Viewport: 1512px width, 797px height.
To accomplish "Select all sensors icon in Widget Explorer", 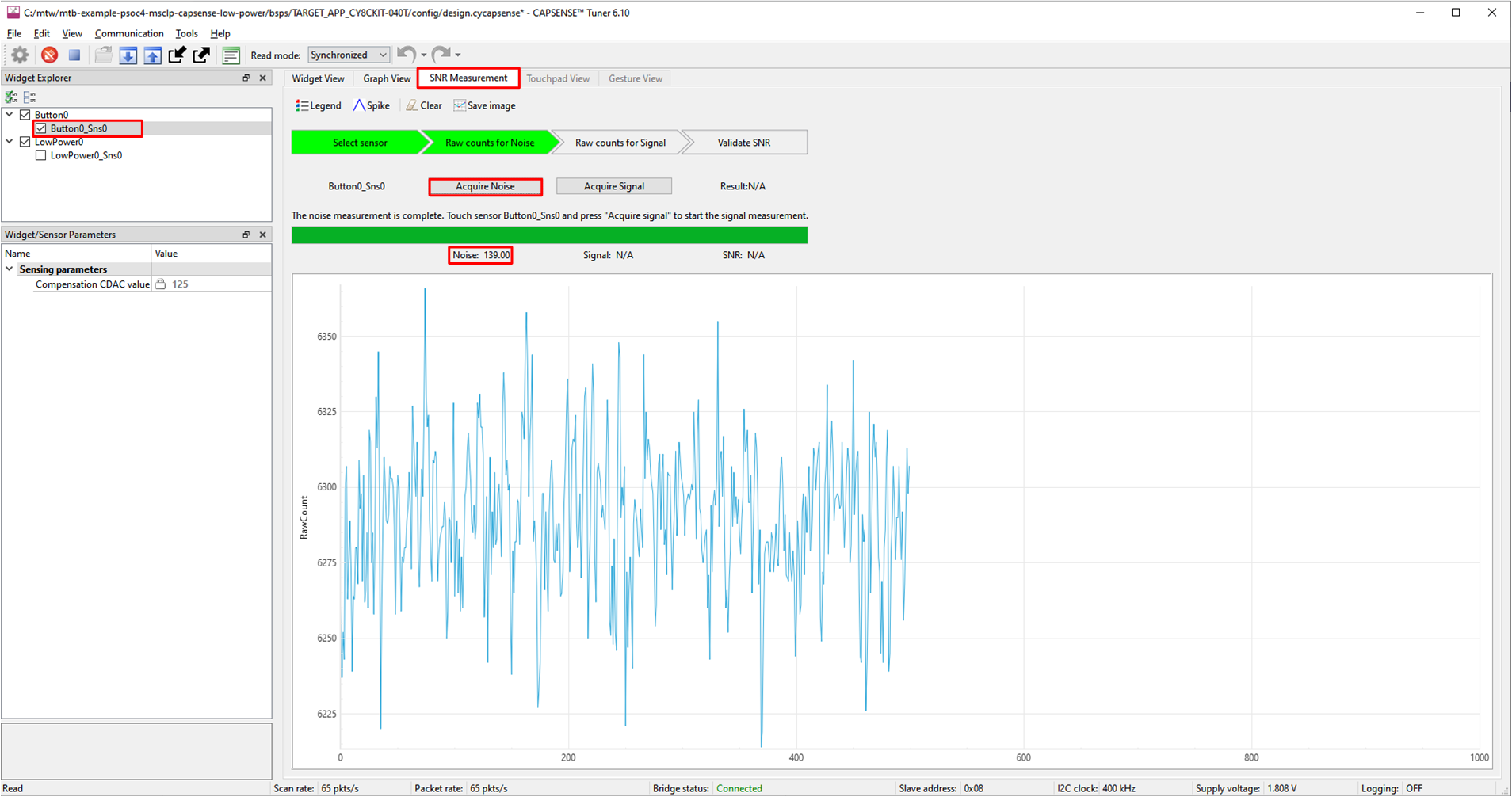I will tap(11, 97).
